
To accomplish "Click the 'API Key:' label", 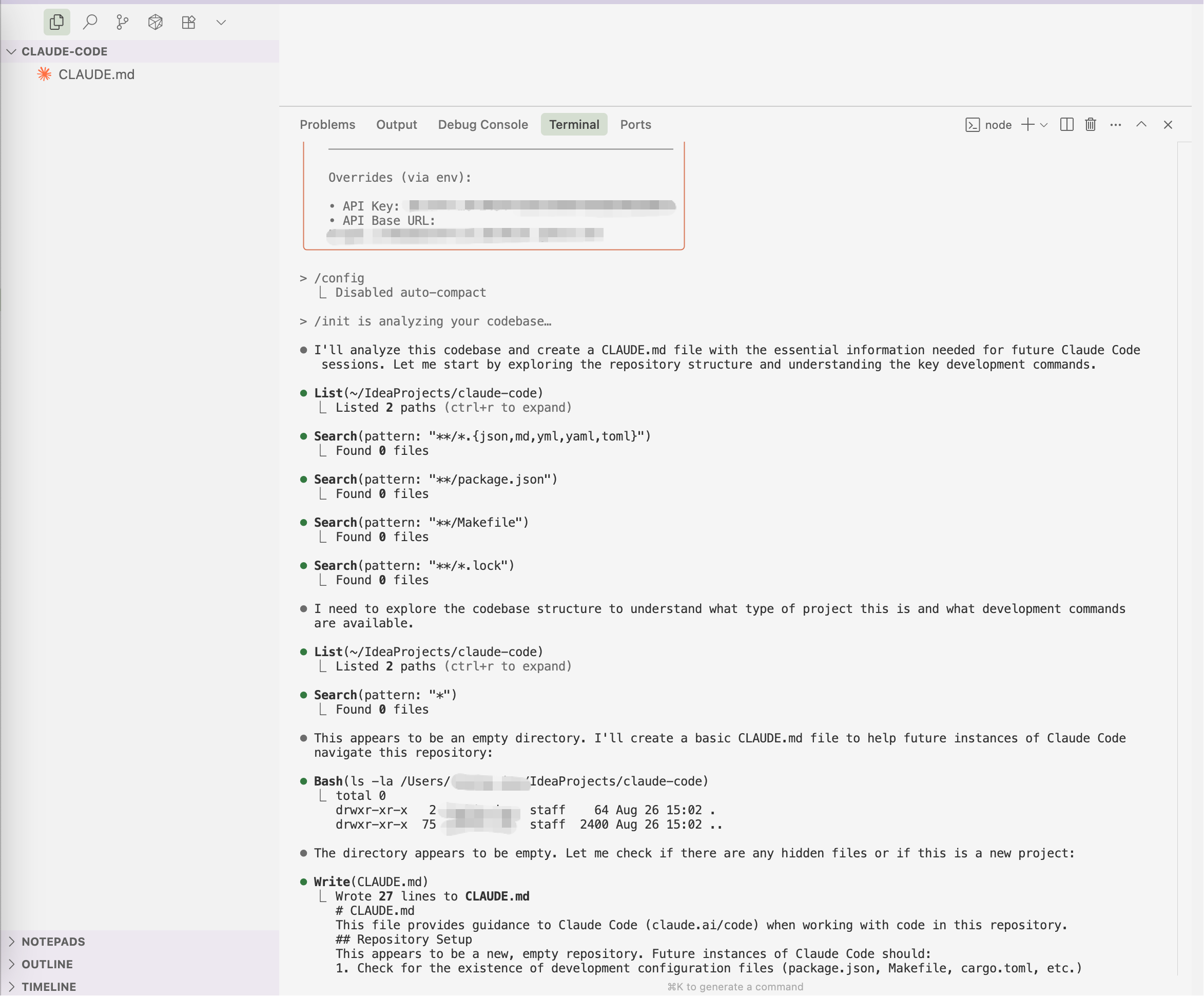I will (x=371, y=206).
